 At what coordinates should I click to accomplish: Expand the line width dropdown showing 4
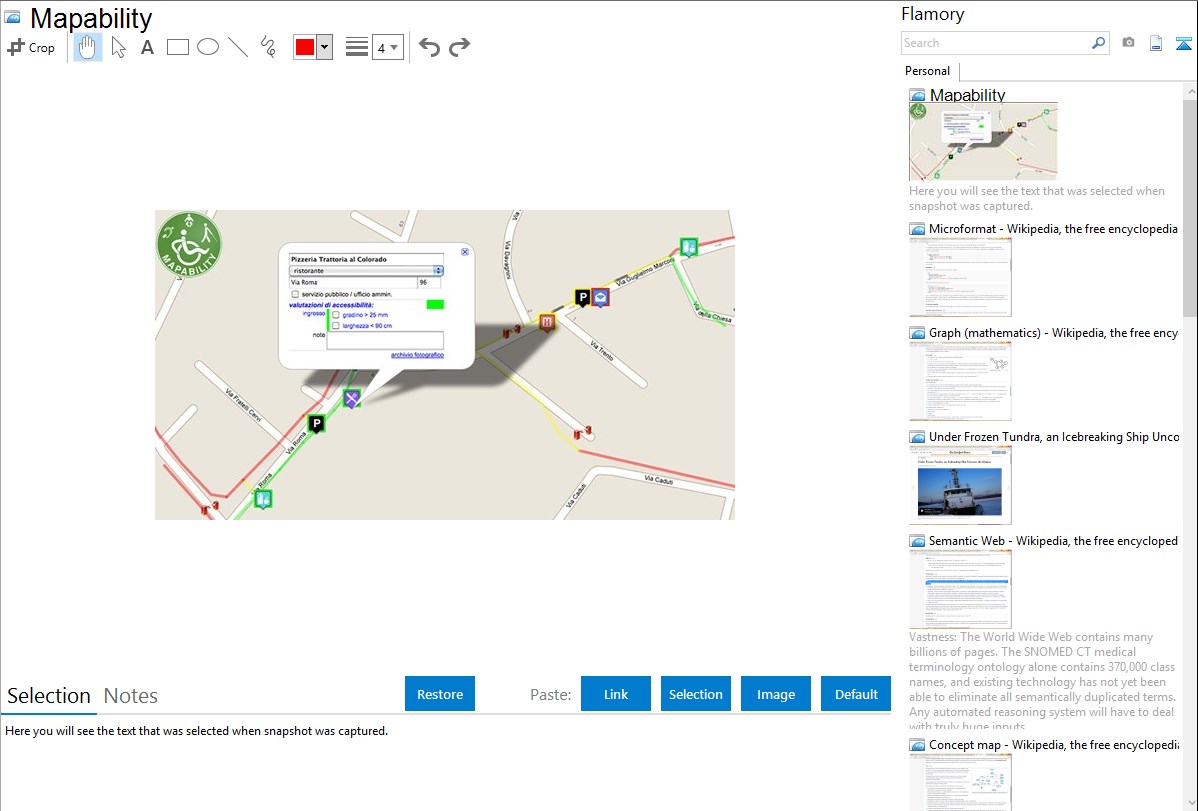click(387, 47)
